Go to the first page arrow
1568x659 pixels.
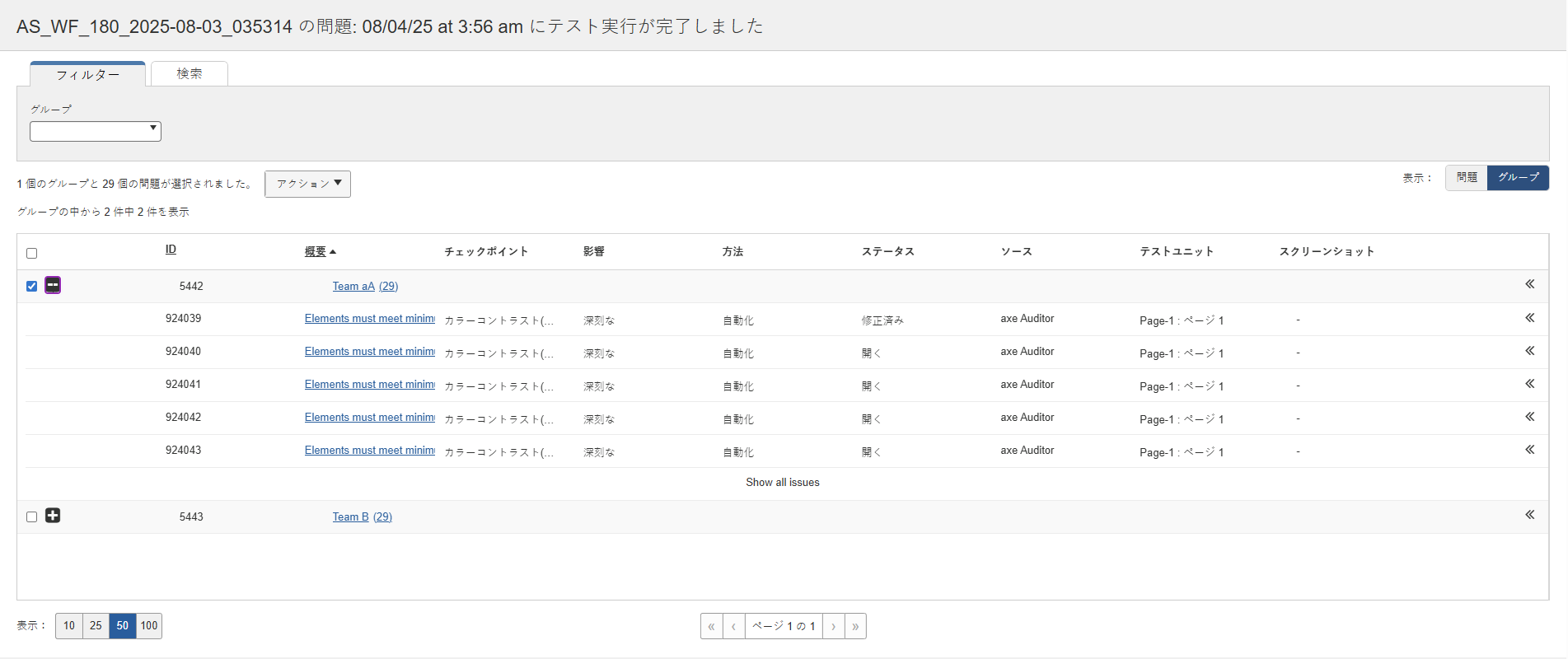[711, 626]
